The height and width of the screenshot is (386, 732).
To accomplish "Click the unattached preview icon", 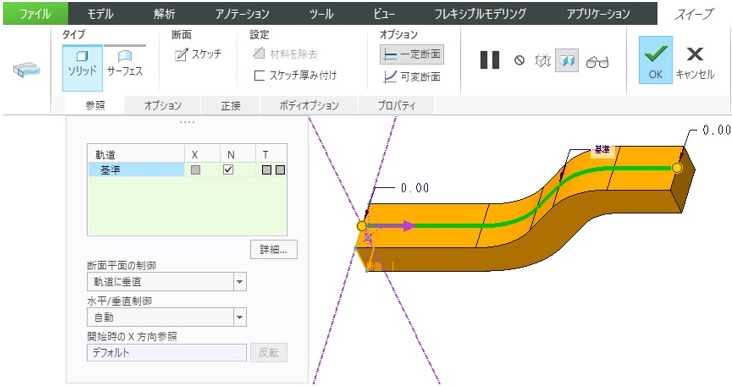I will point(543,61).
